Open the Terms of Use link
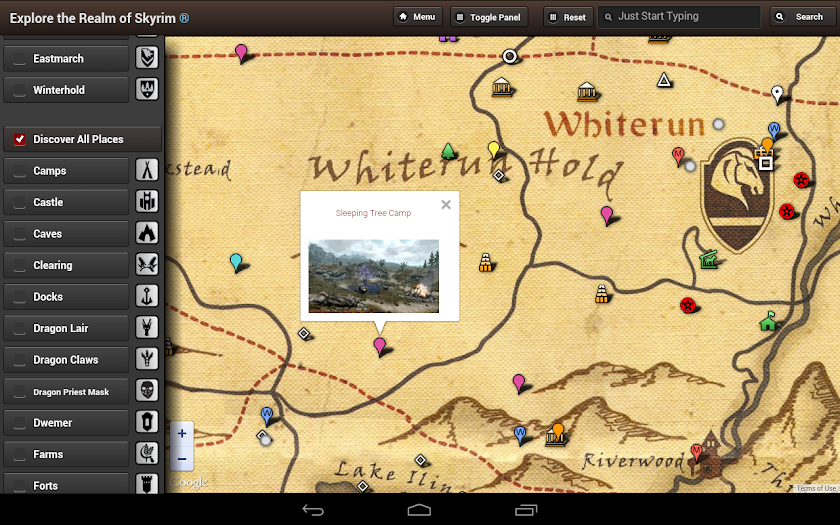840x525 pixels. click(x=815, y=488)
